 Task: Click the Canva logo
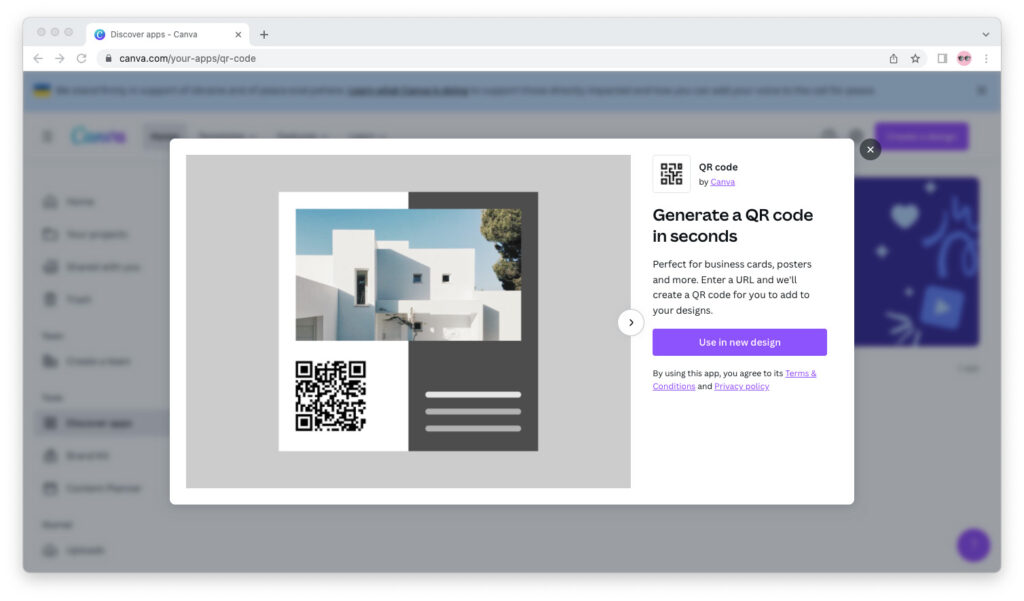(x=99, y=136)
